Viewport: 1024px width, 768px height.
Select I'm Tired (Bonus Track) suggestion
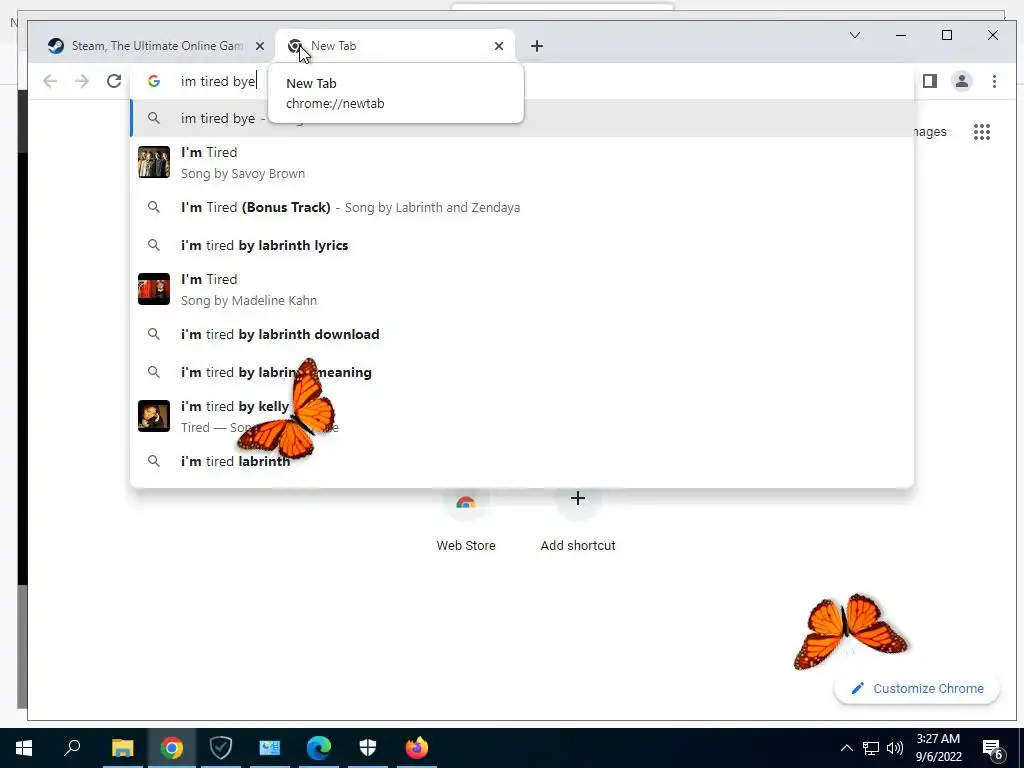click(x=522, y=207)
